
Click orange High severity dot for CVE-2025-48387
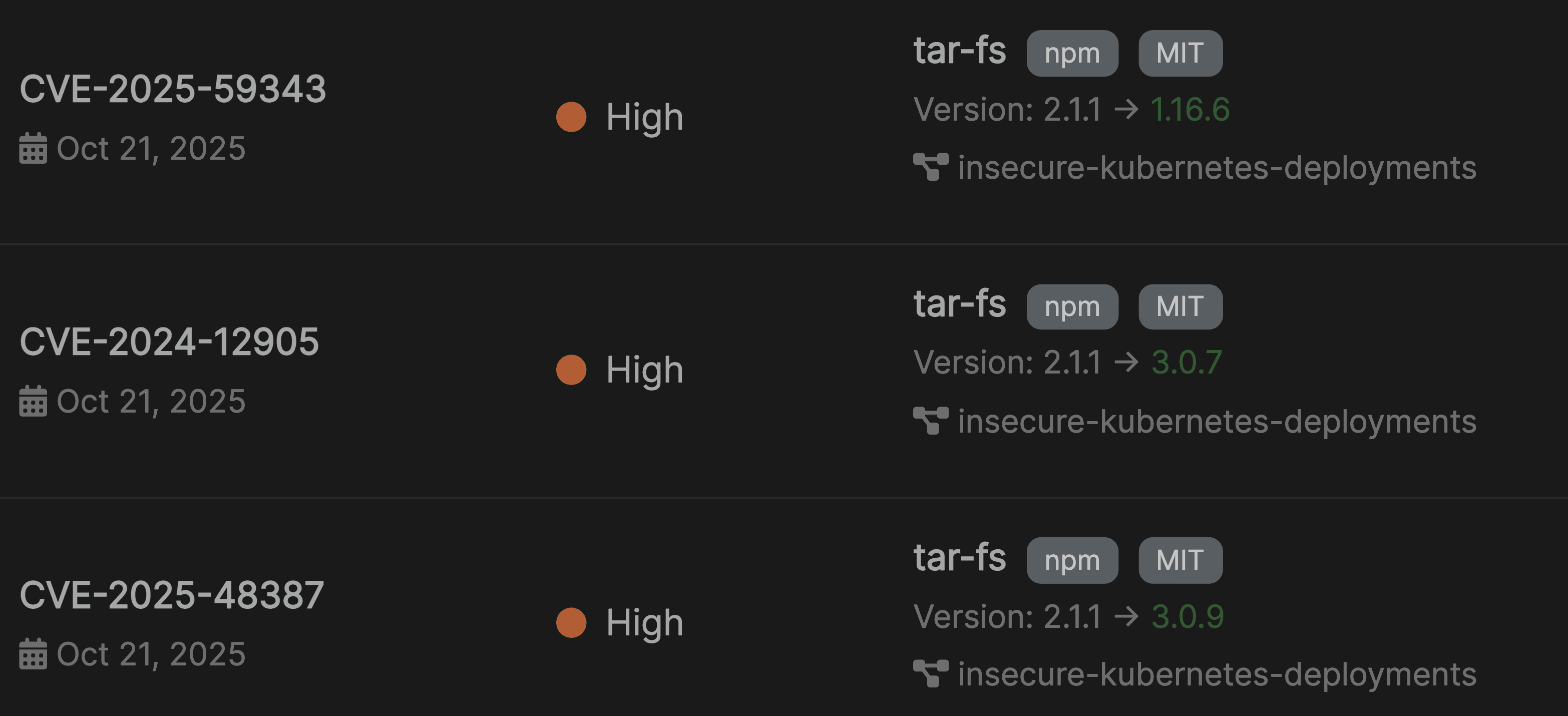(571, 623)
